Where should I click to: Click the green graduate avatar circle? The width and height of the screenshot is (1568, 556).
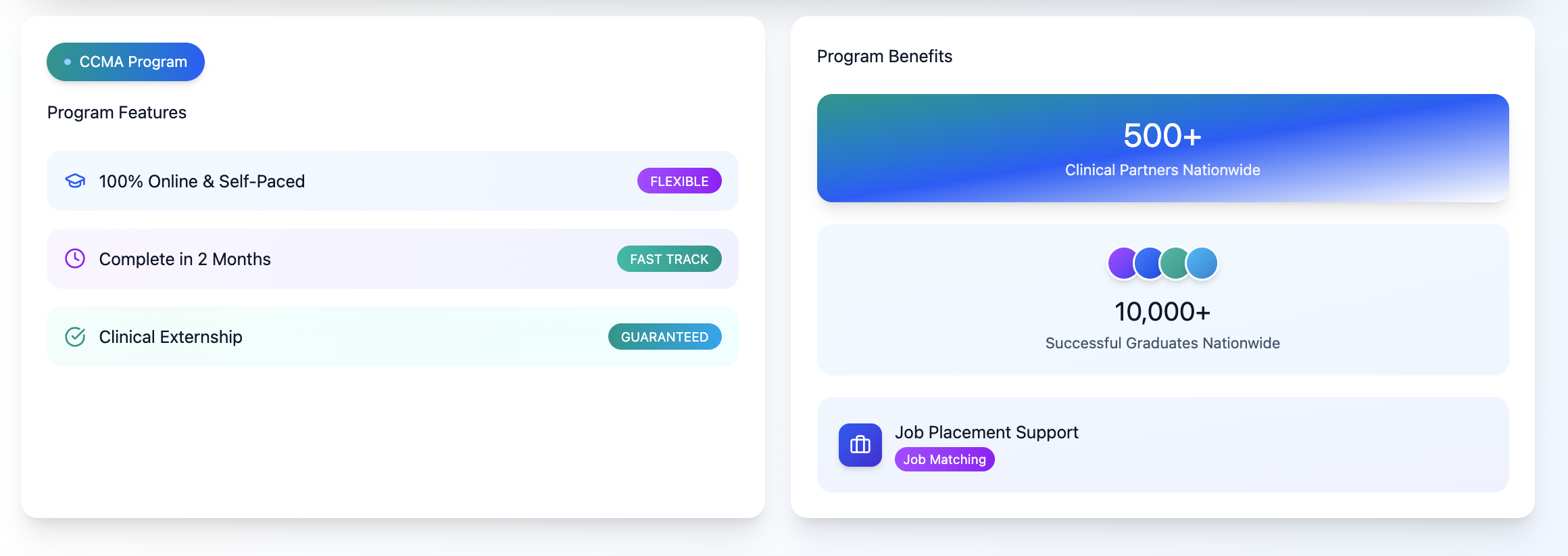coord(1175,263)
